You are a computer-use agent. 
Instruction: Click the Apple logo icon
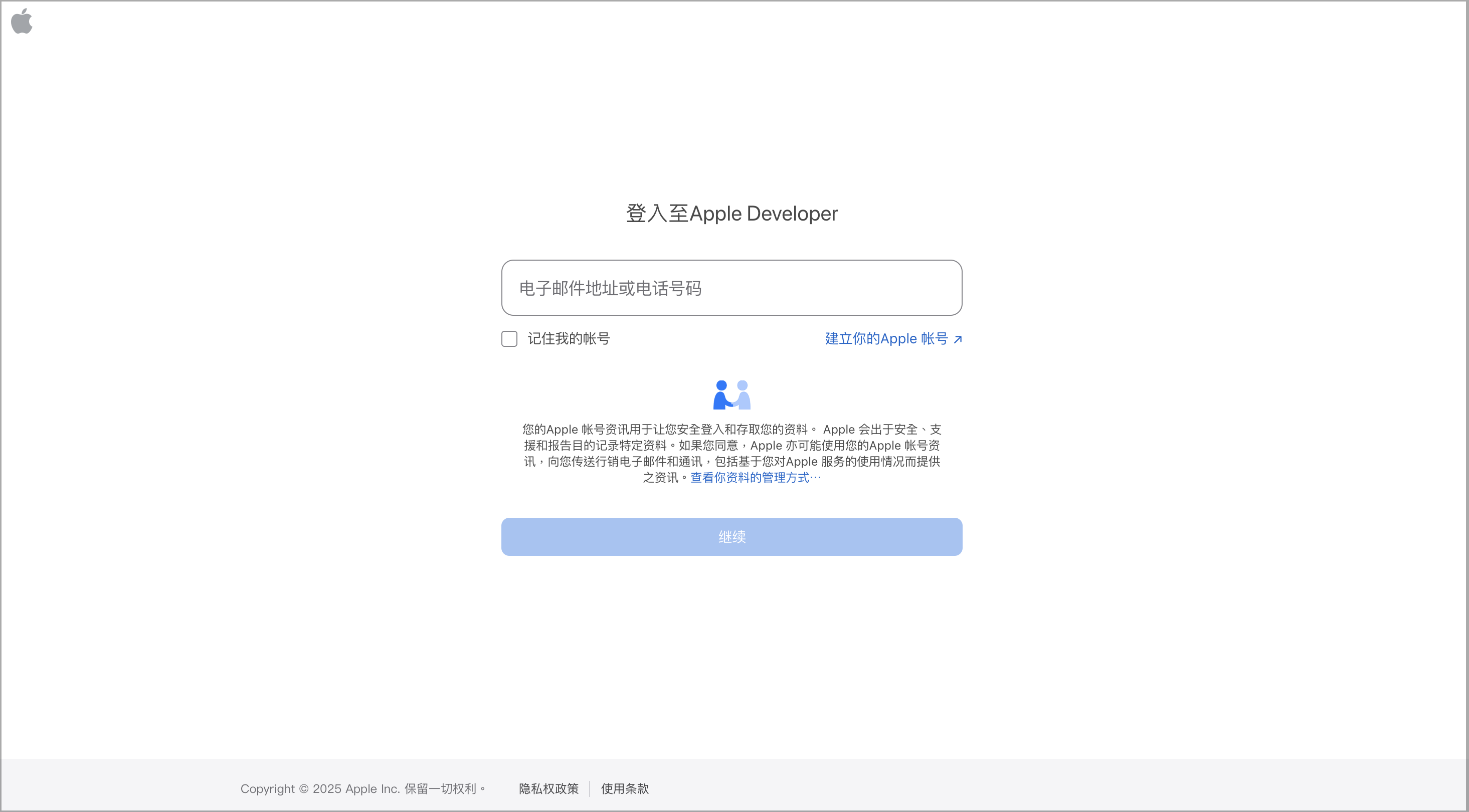coord(22,21)
